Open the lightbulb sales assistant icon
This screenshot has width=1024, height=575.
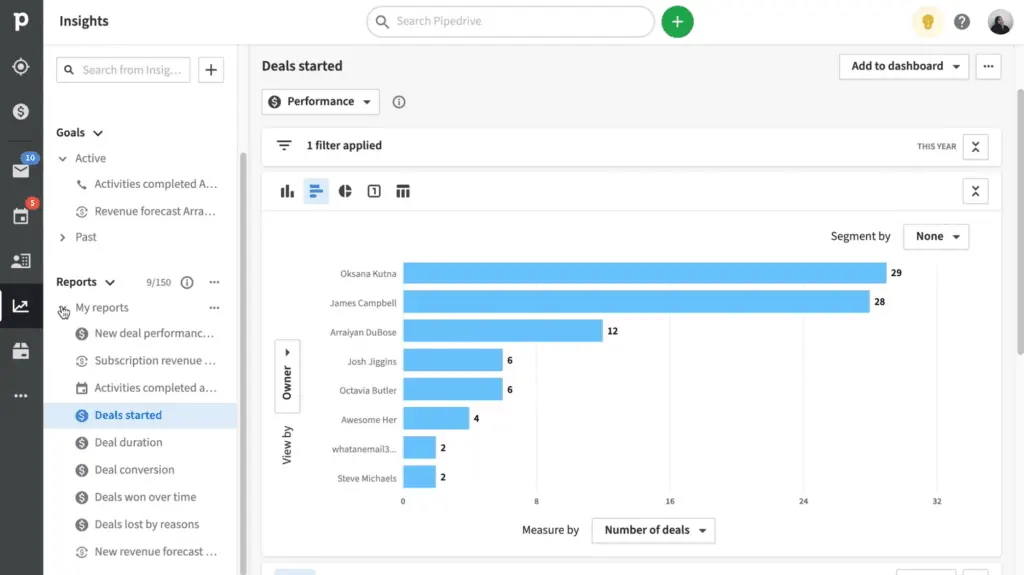pos(927,22)
